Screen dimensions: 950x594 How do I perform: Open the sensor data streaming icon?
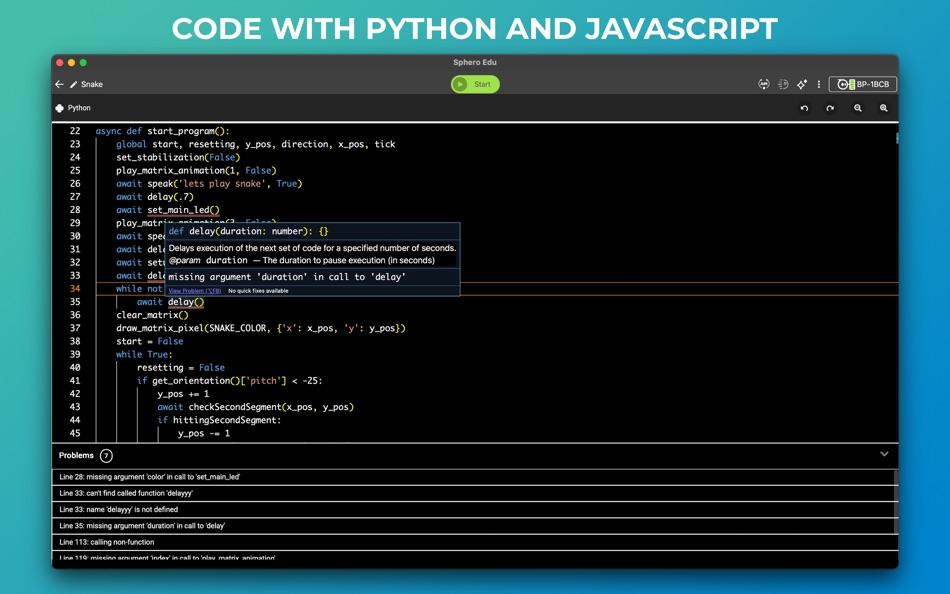783,84
